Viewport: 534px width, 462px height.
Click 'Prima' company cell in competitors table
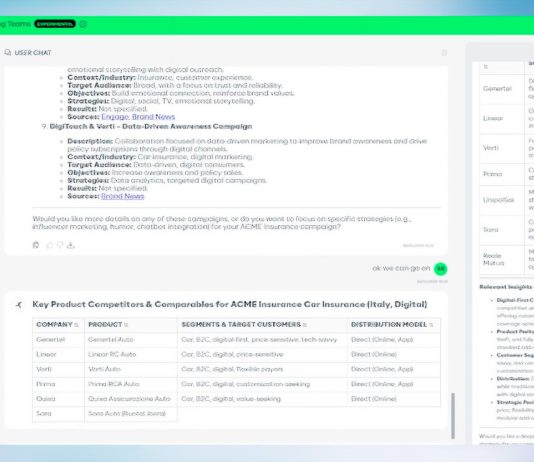(58, 384)
